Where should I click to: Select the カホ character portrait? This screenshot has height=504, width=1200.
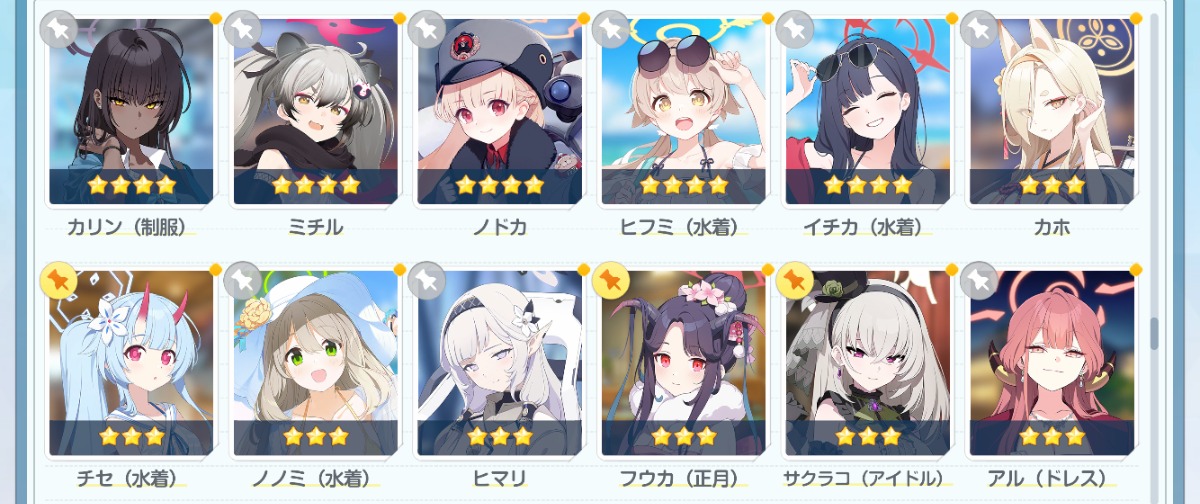click(x=1052, y=110)
